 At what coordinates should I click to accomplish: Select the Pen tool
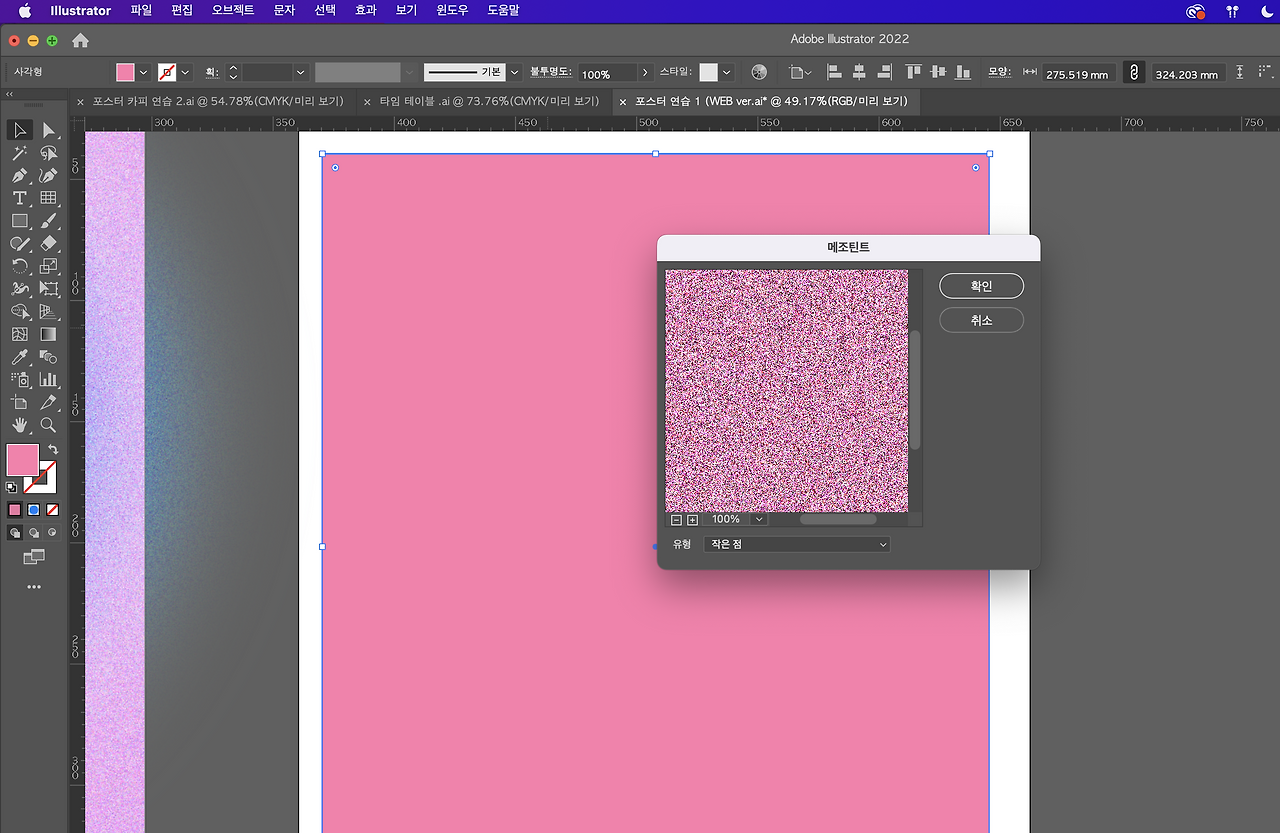click(x=19, y=176)
